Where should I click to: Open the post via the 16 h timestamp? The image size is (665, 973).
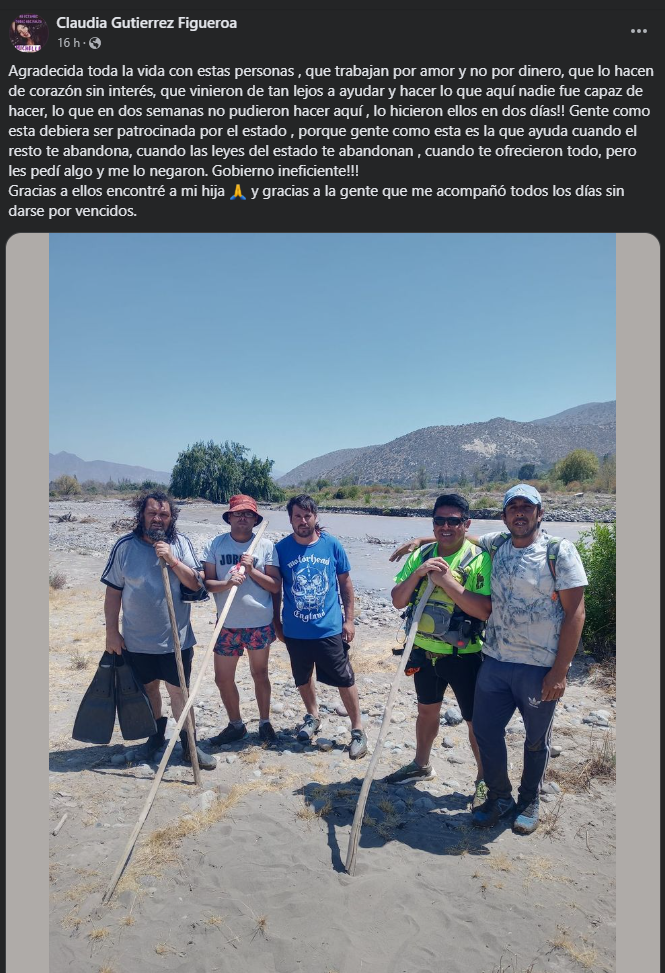coord(68,43)
